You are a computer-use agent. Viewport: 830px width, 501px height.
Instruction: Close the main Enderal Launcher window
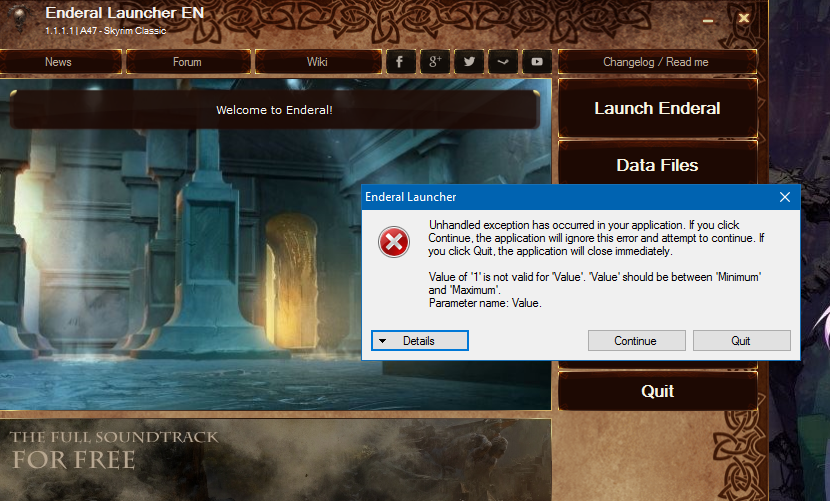744,18
